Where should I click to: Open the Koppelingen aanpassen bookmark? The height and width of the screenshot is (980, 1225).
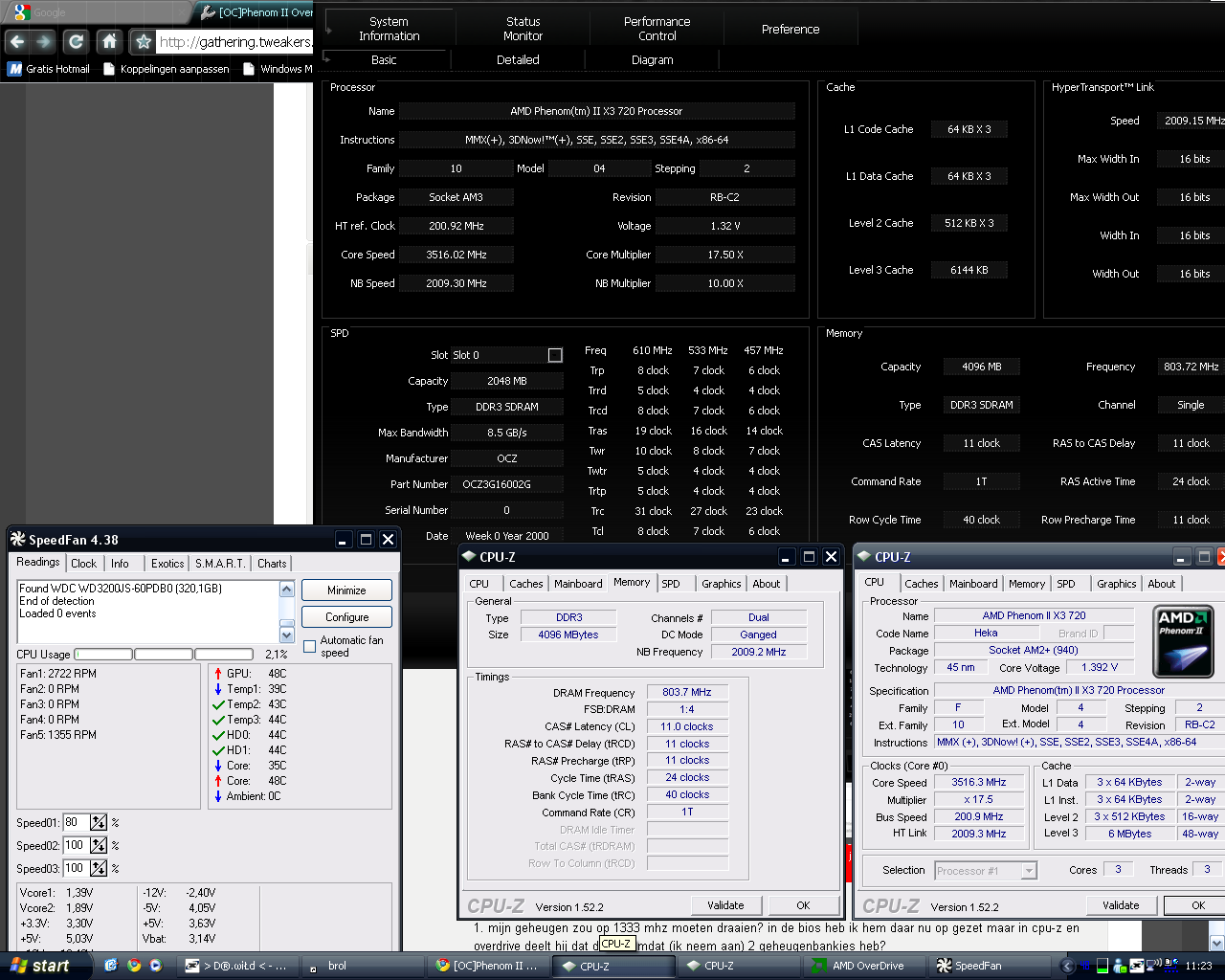[167, 69]
